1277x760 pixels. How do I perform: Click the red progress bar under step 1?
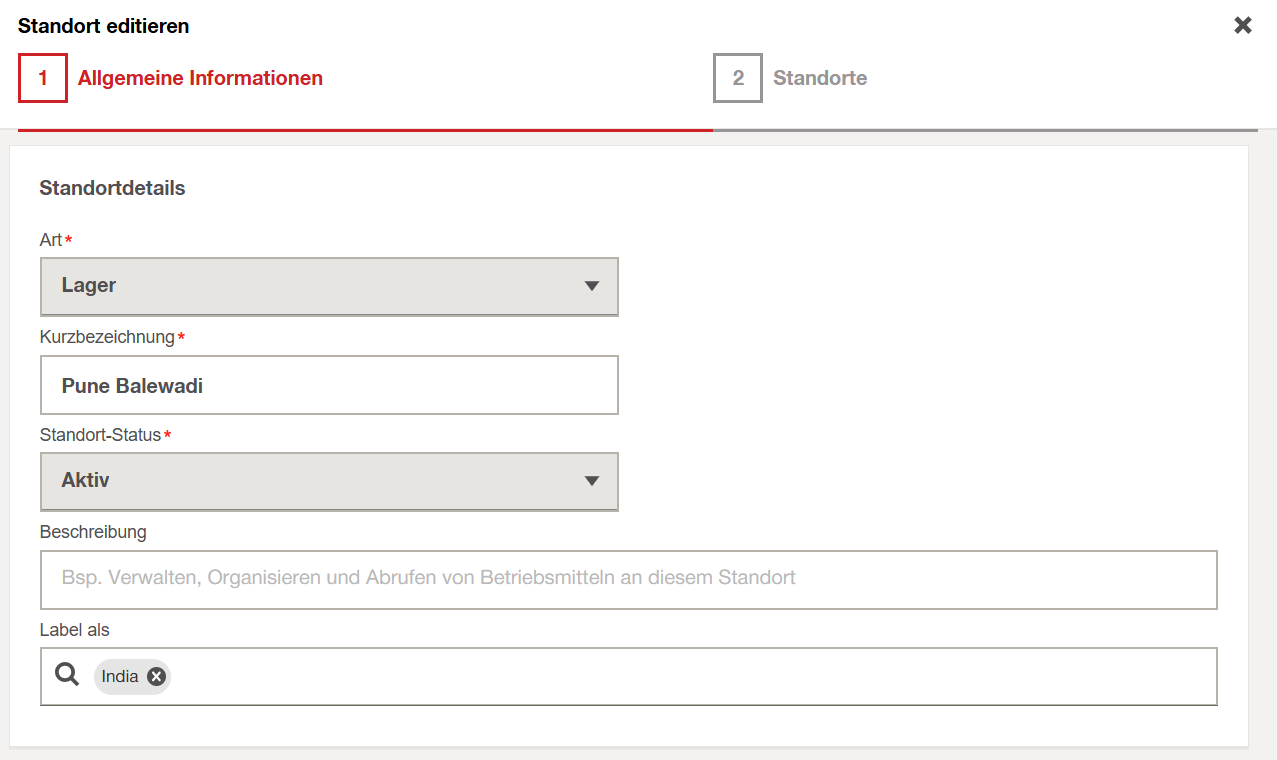(365, 130)
